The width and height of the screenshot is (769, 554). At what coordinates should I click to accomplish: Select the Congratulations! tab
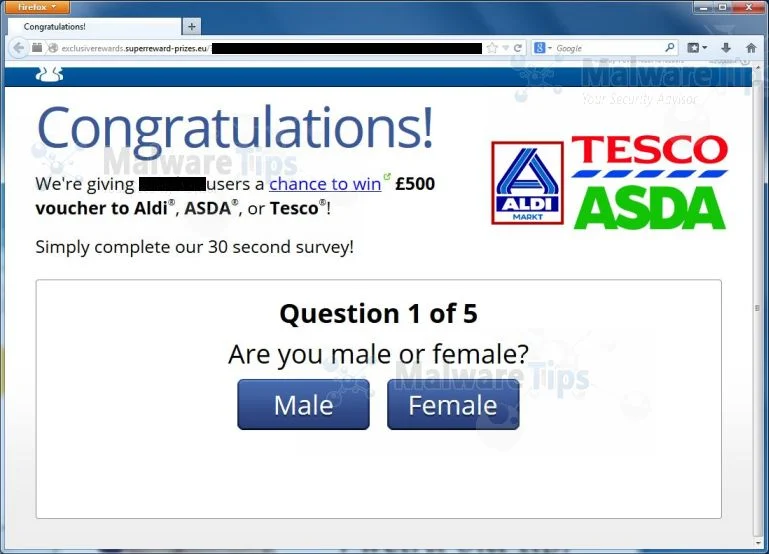click(94, 26)
